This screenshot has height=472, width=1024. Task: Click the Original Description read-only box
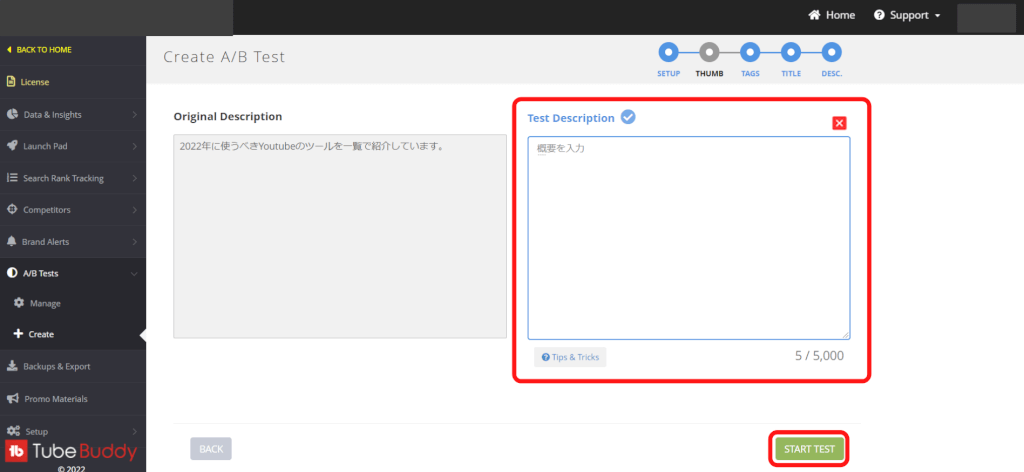[x=340, y=236]
